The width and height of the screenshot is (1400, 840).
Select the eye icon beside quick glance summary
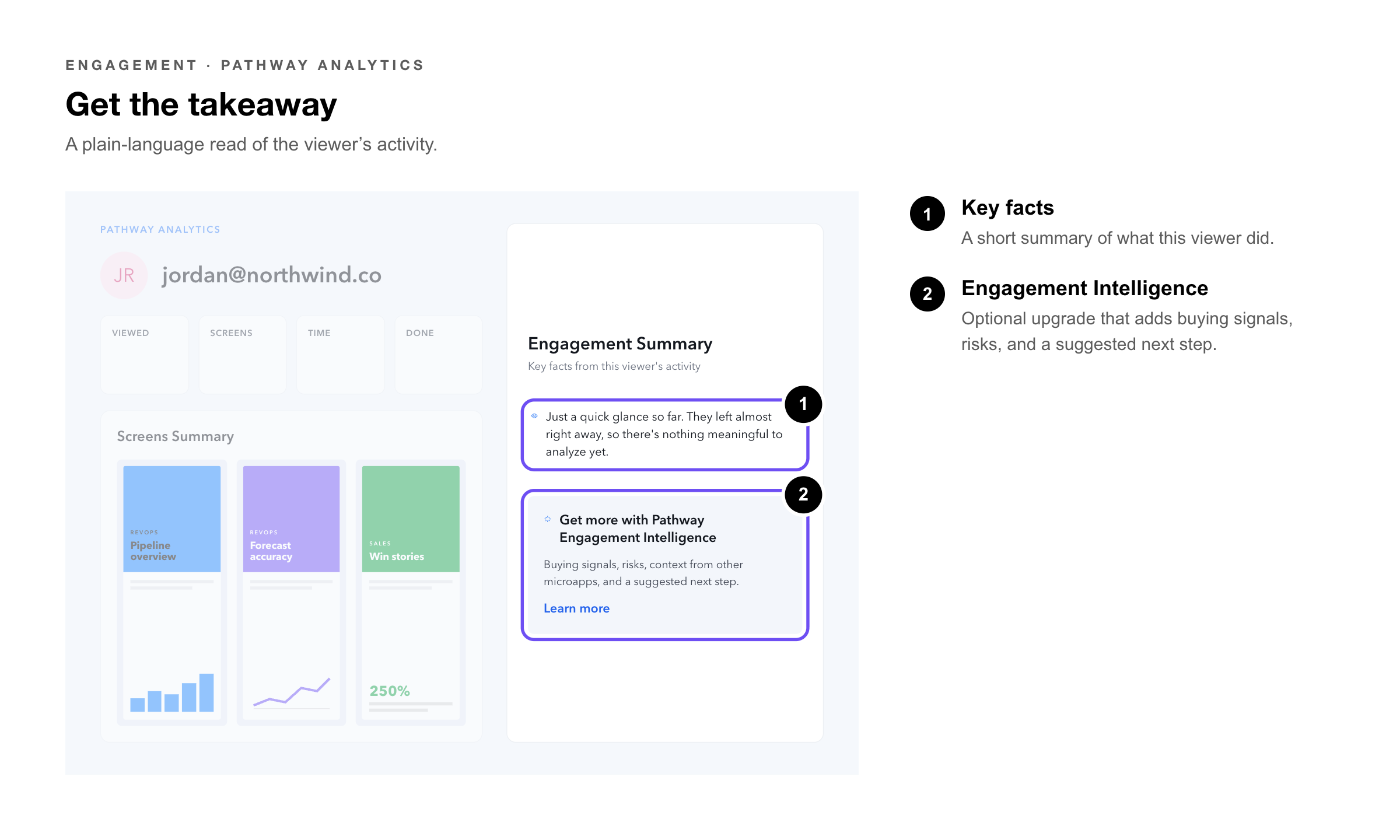pos(534,416)
